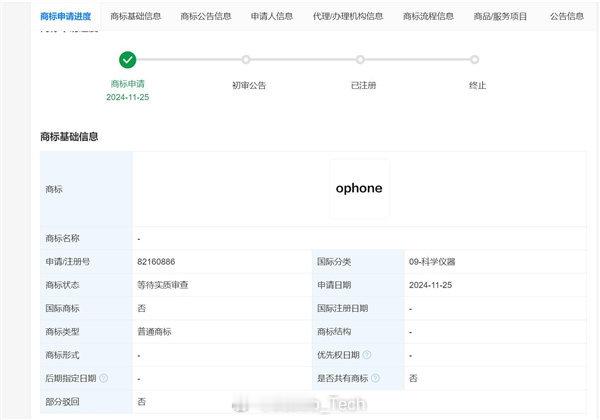Open the 商品/服务项目 tab
Viewport: 600px width, 420px height.
coord(500,16)
